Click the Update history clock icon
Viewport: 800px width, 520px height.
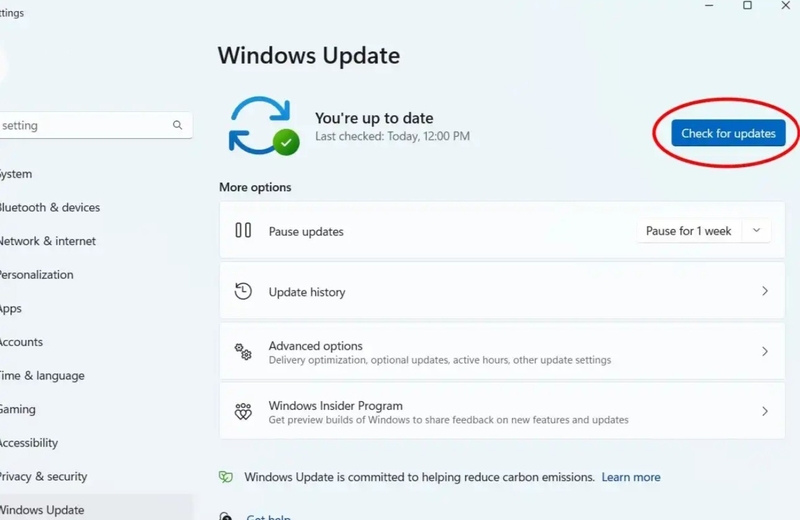pyautogui.click(x=243, y=291)
